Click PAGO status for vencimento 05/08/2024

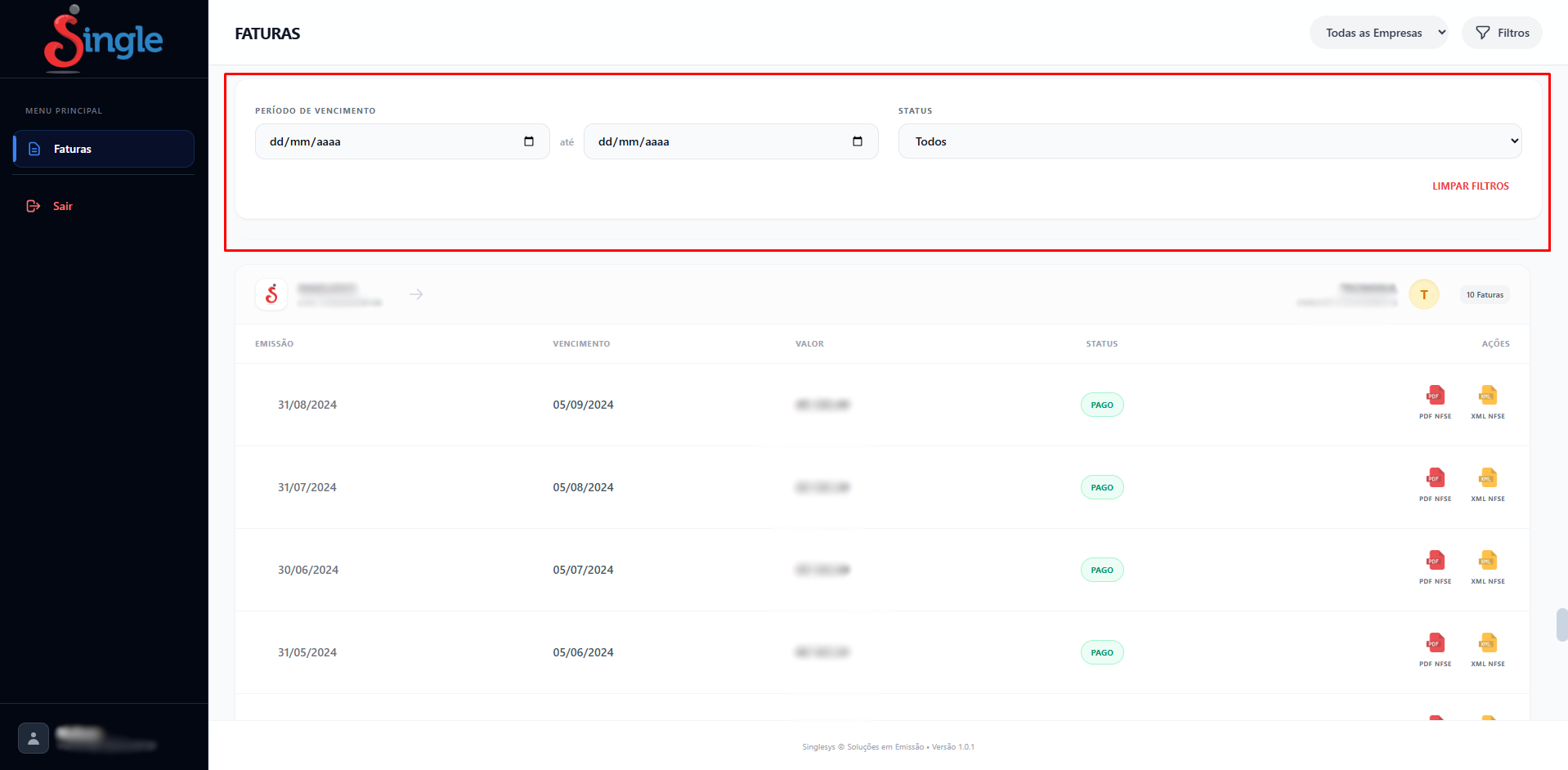(1102, 487)
